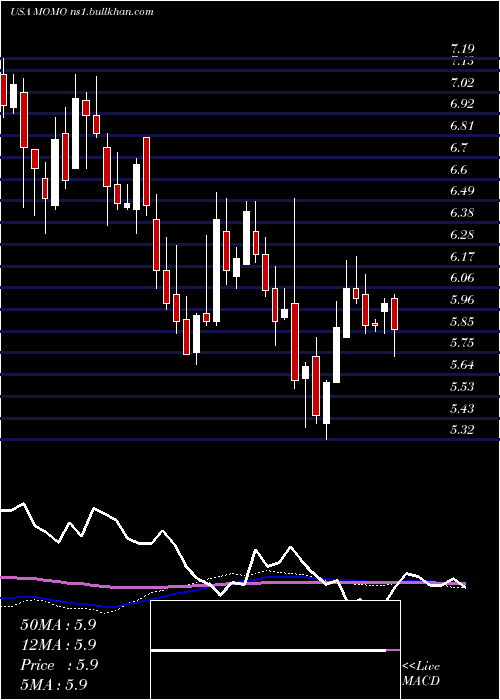The image size is (500, 700).
Task: Select the 6.38 price axis label
Action: pos(463,213)
